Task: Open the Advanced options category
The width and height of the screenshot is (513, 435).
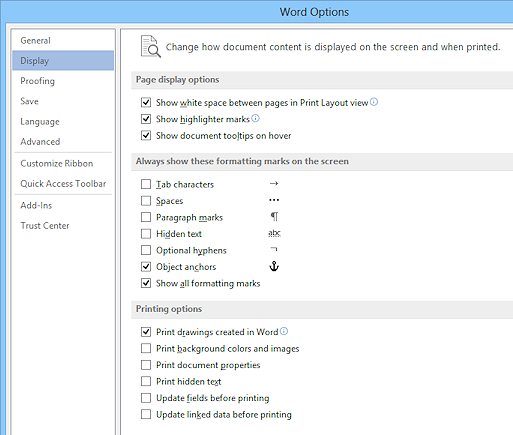Action: tap(63, 142)
